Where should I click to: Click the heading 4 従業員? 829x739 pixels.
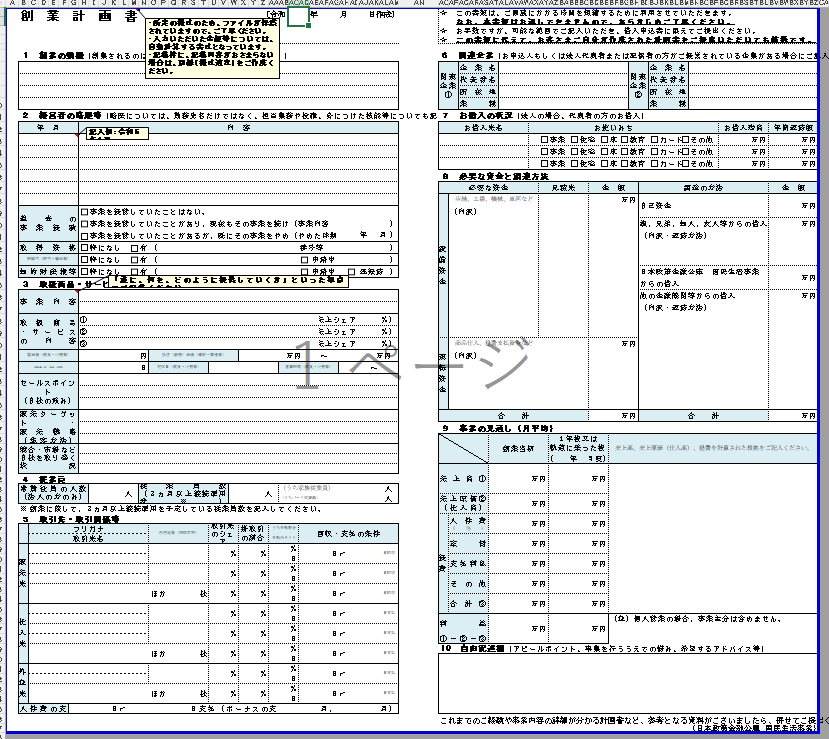[x=44, y=479]
